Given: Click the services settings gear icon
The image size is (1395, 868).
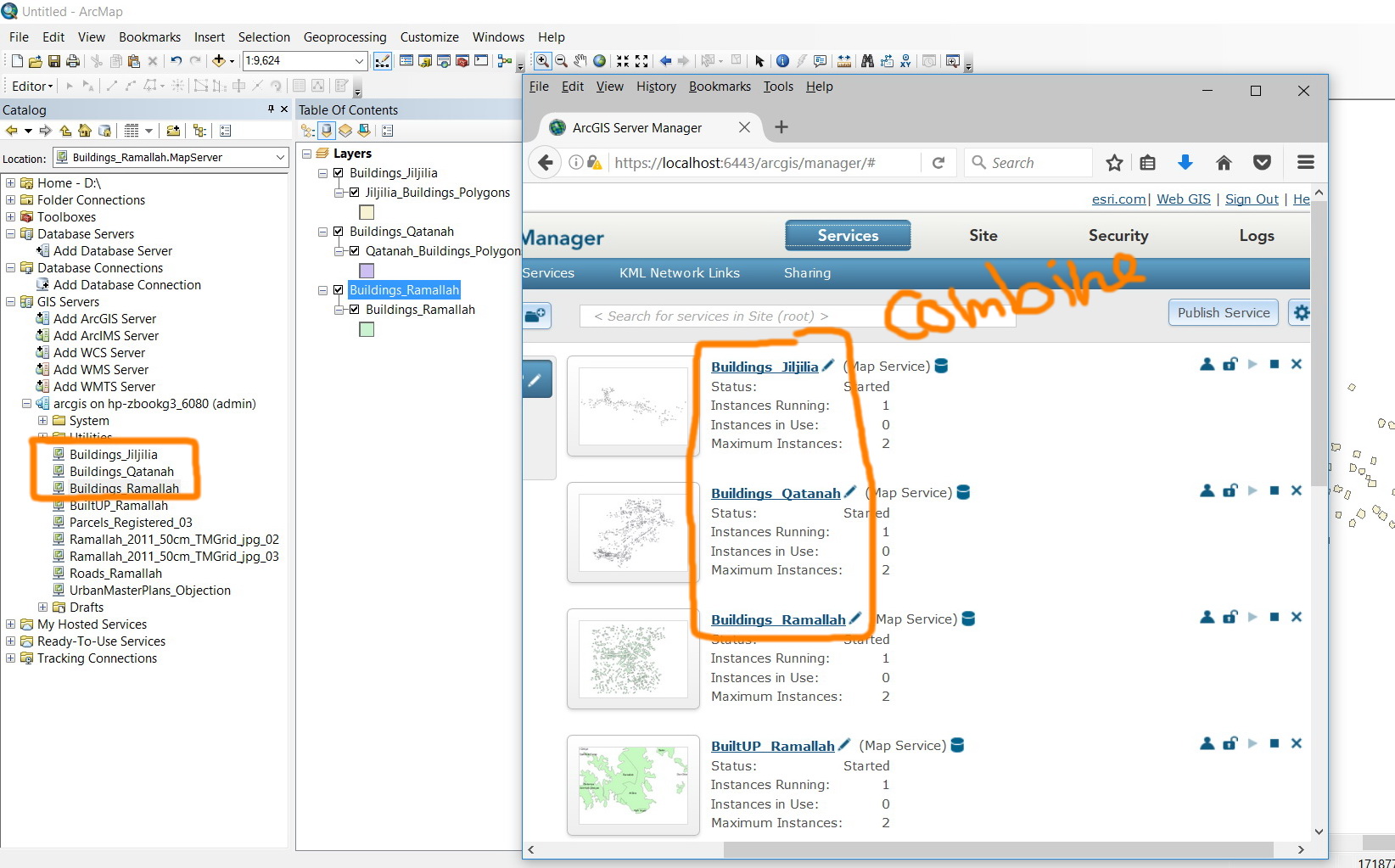Looking at the screenshot, I should (1300, 313).
